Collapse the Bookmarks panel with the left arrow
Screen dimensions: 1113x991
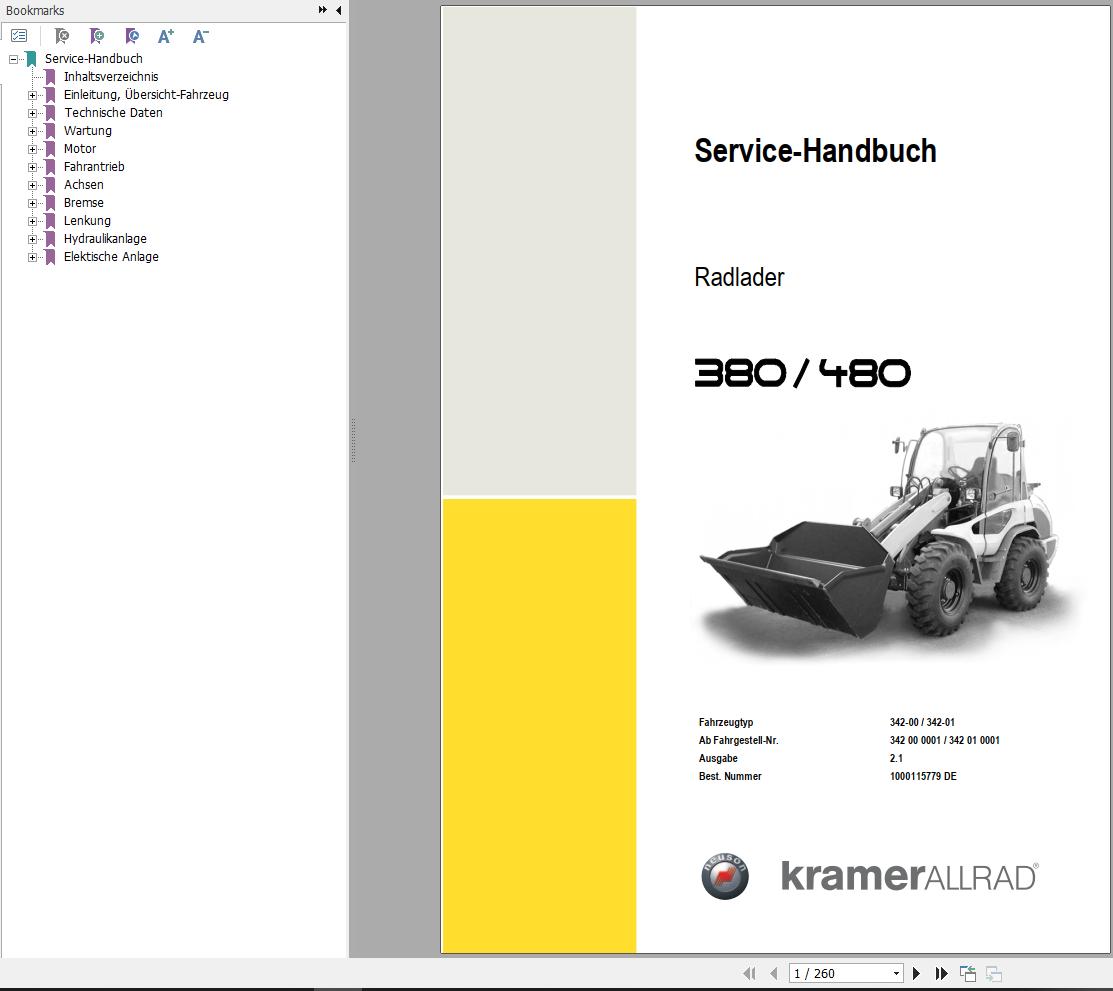coord(339,10)
